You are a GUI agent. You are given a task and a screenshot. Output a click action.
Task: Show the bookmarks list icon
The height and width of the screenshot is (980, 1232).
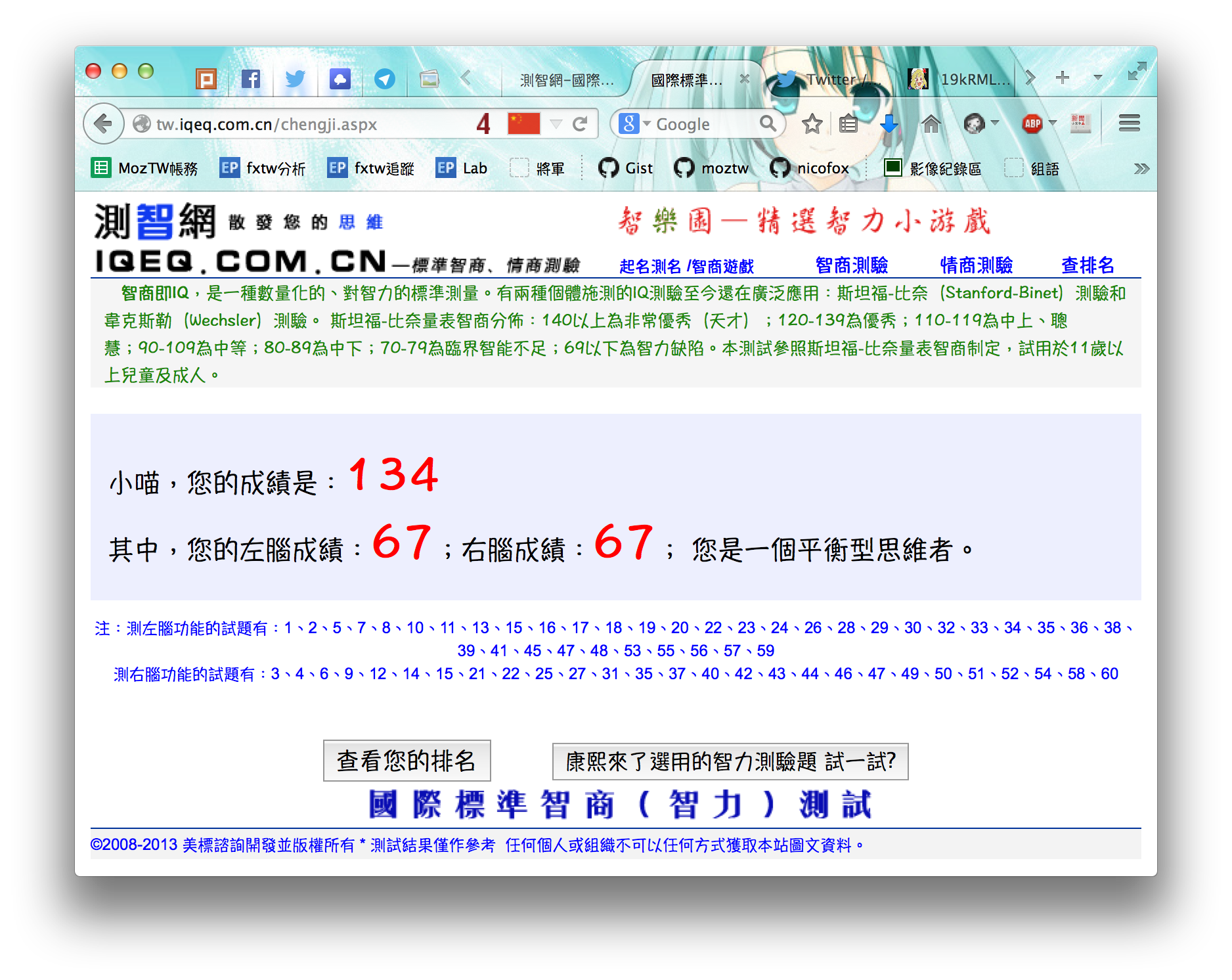point(848,123)
